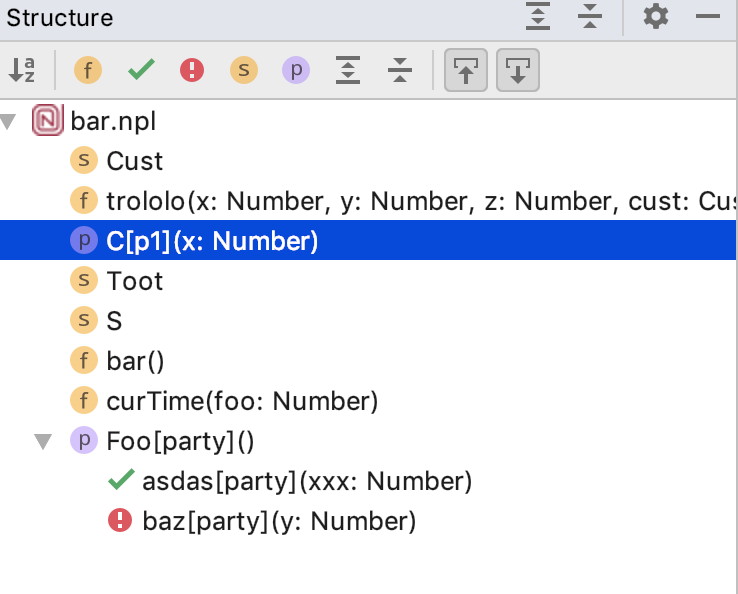Enable Autoscroll to Source button
The width and height of the screenshot is (738, 594).
point(465,70)
